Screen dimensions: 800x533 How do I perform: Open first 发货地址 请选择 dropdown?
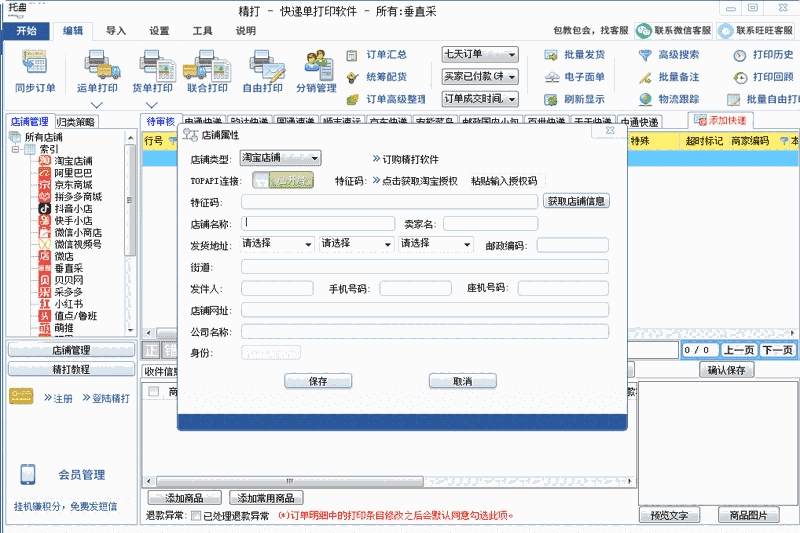278,244
